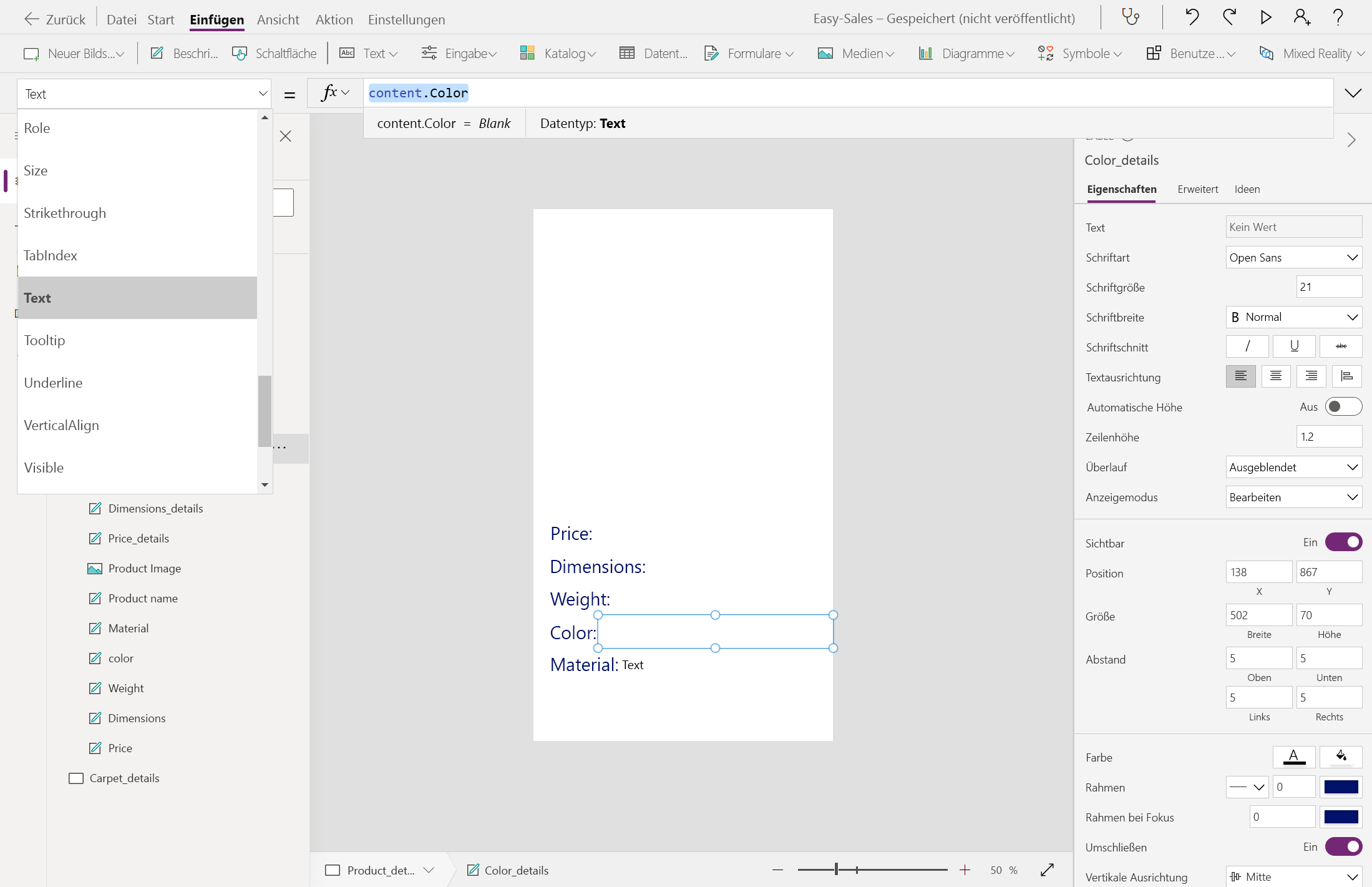Viewport: 1372px width, 887px height.
Task: Open help question mark icon
Action: tap(1338, 17)
